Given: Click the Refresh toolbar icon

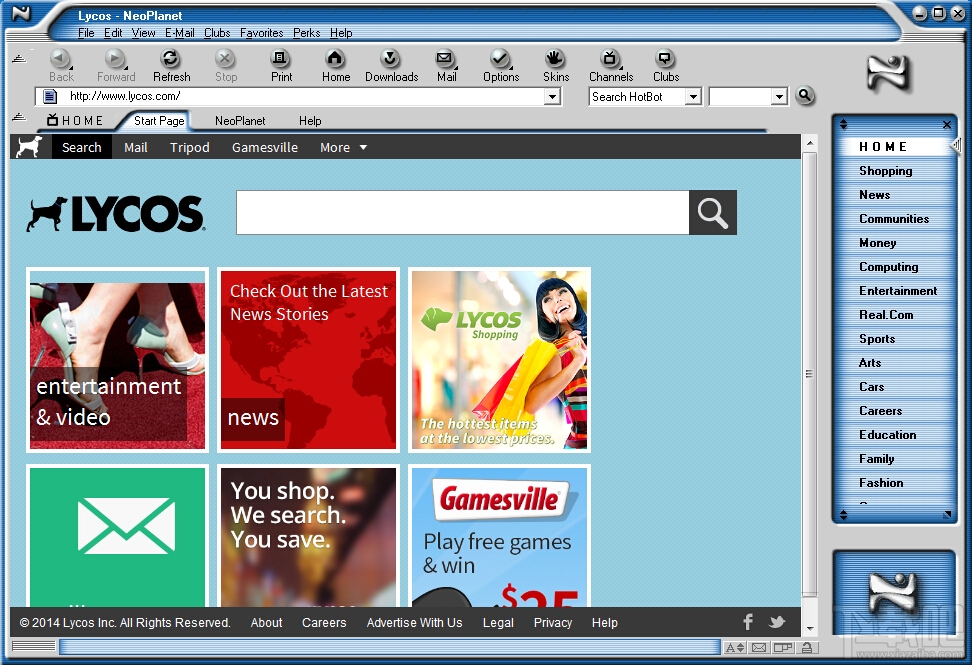Looking at the screenshot, I should tap(170, 59).
